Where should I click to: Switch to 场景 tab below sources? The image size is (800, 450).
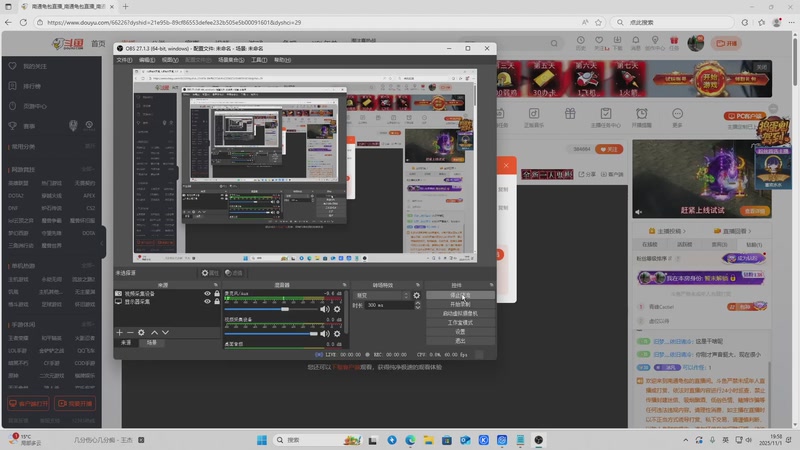(x=152, y=343)
